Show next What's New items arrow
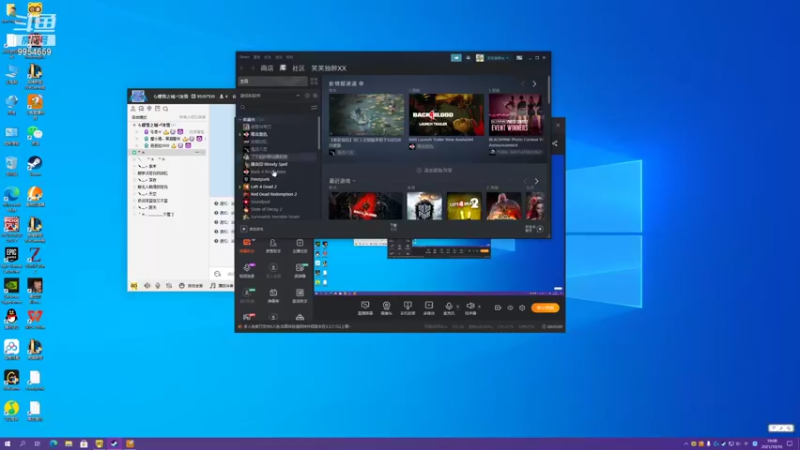800x450 pixels. click(534, 84)
